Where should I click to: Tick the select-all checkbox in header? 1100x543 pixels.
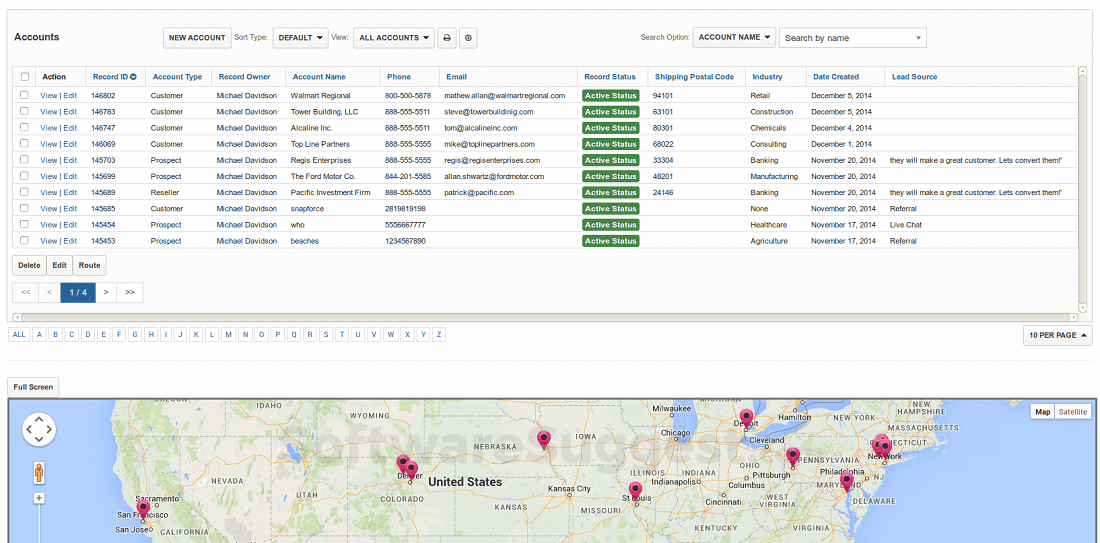[24, 77]
